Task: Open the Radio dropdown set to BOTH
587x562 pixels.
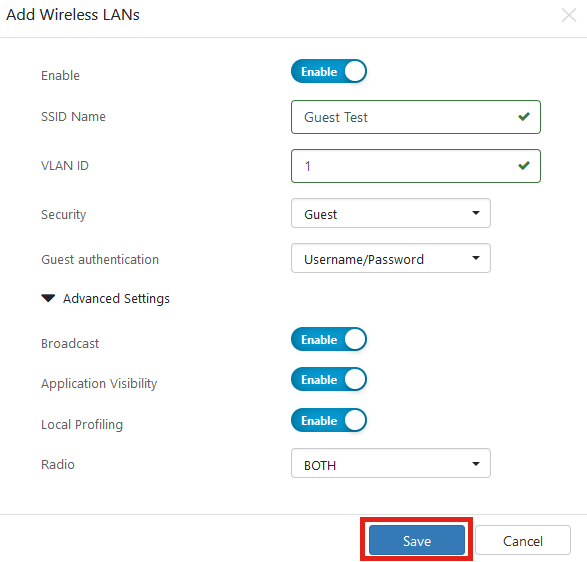Action: 390,463
